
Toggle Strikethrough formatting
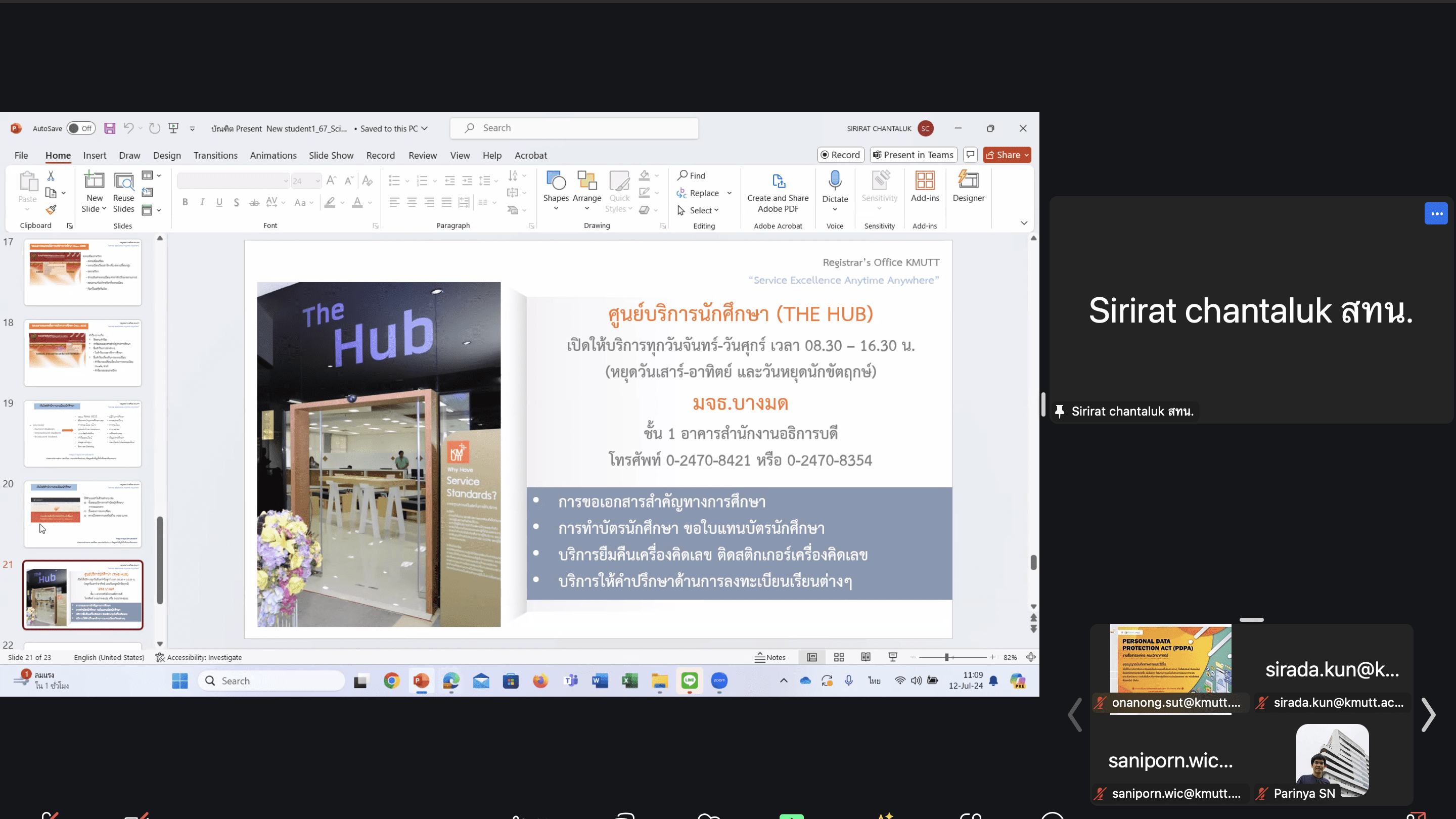(254, 202)
